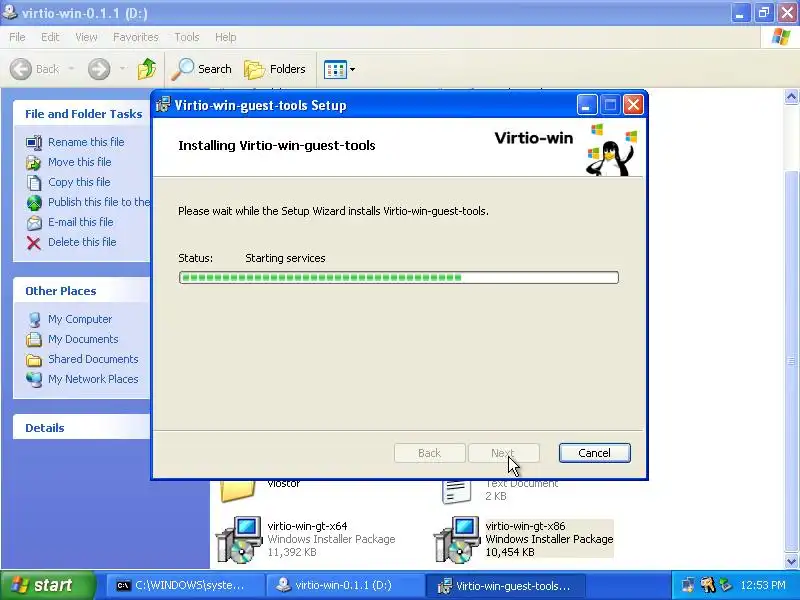This screenshot has width=800, height=600.
Task: Click the Copy this file icon
Action: pyautogui.click(x=34, y=183)
